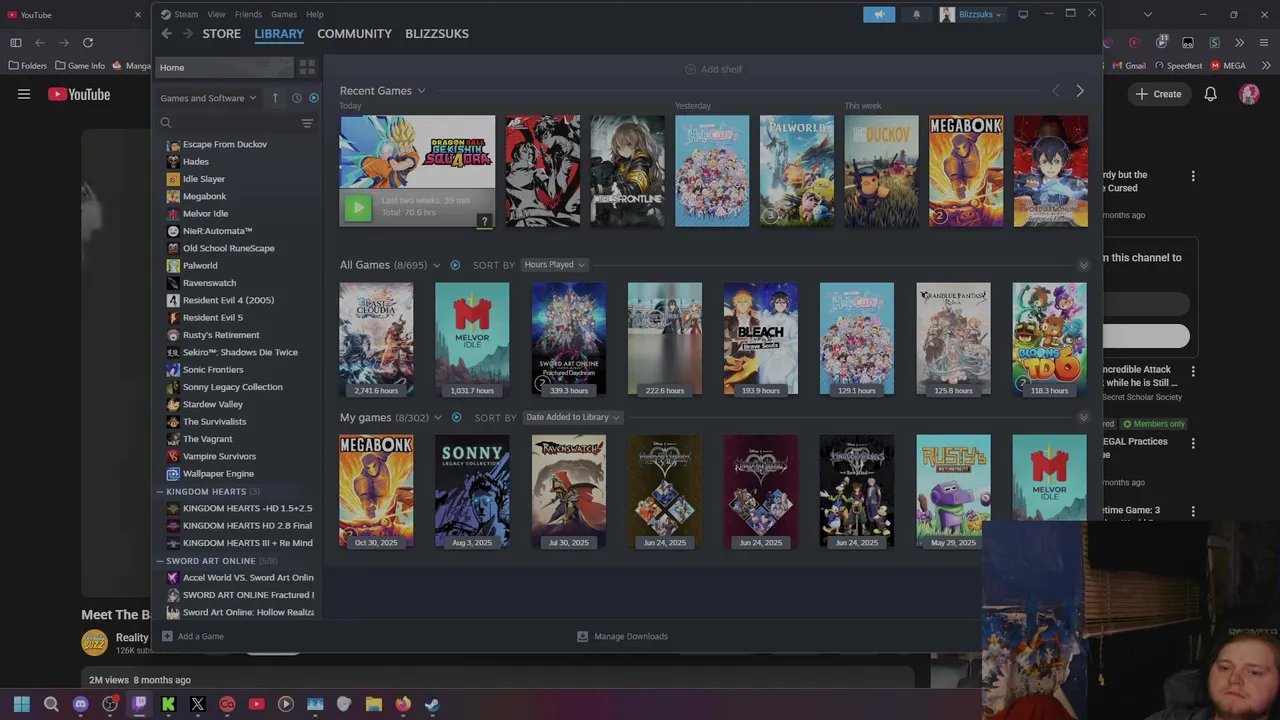The height and width of the screenshot is (720, 1280).
Task: Open the Friends menu
Action: [x=248, y=14]
